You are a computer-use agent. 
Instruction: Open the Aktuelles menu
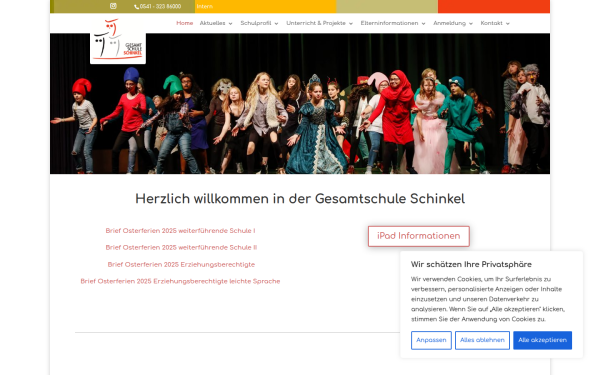click(212, 23)
